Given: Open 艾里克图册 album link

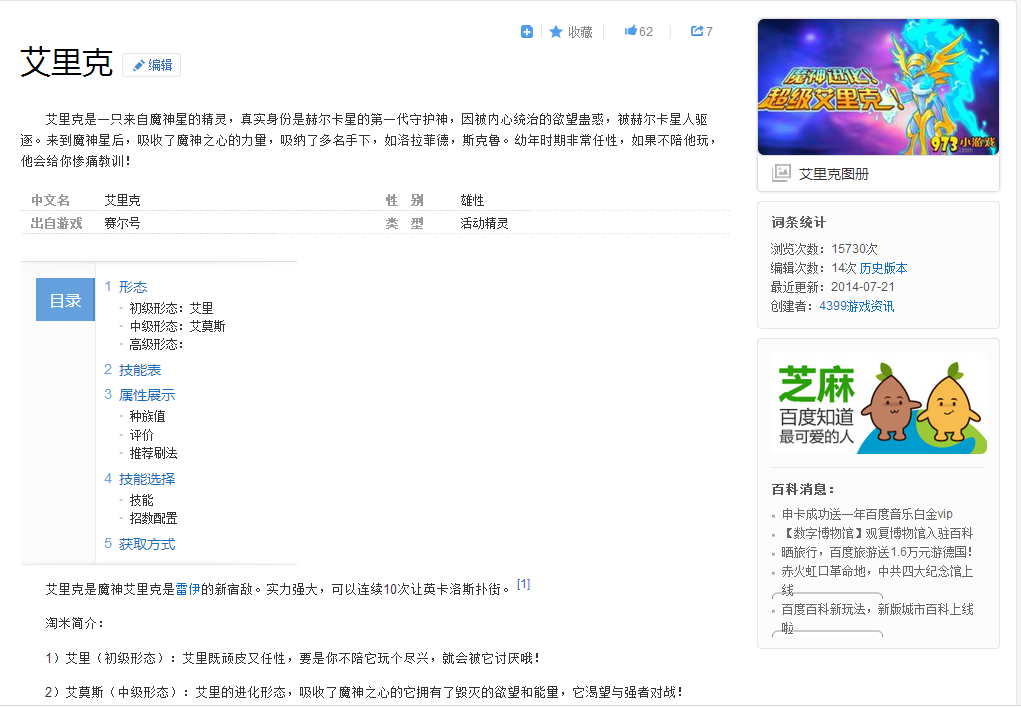Looking at the screenshot, I should [833, 174].
